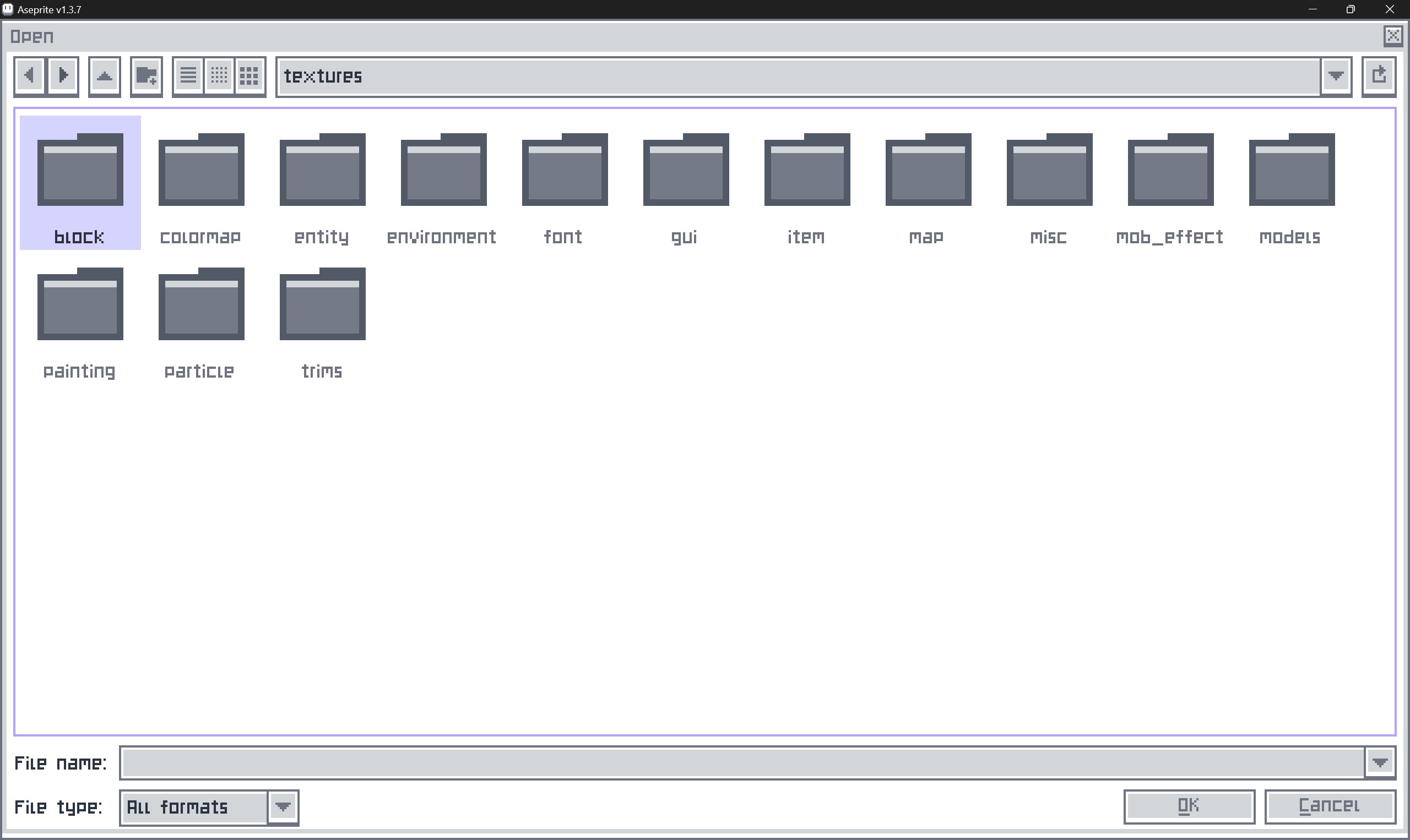Screen dimensions: 1410x840
Task: Click the File name input field
Action: coord(742,763)
